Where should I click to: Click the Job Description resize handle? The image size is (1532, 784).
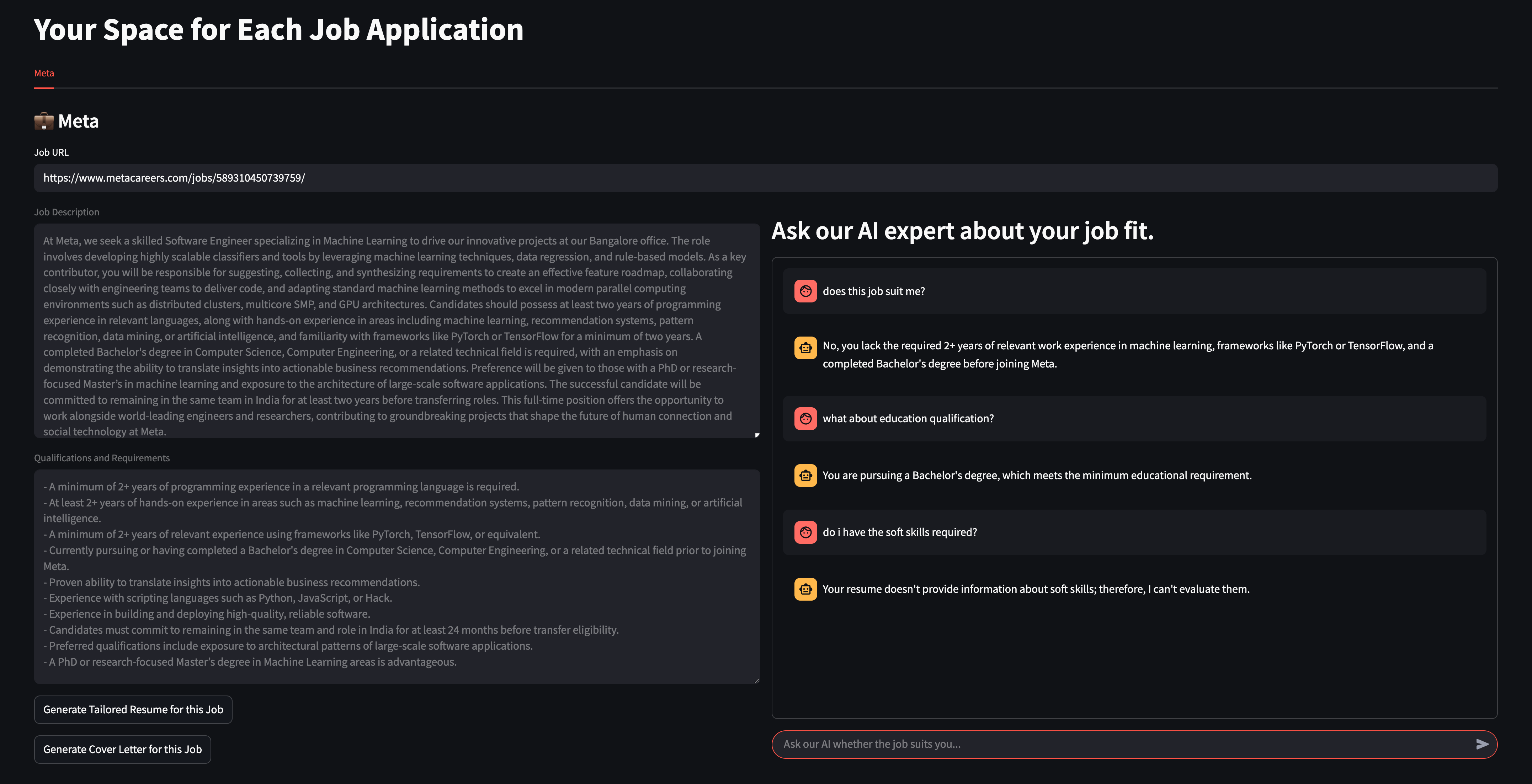[756, 435]
